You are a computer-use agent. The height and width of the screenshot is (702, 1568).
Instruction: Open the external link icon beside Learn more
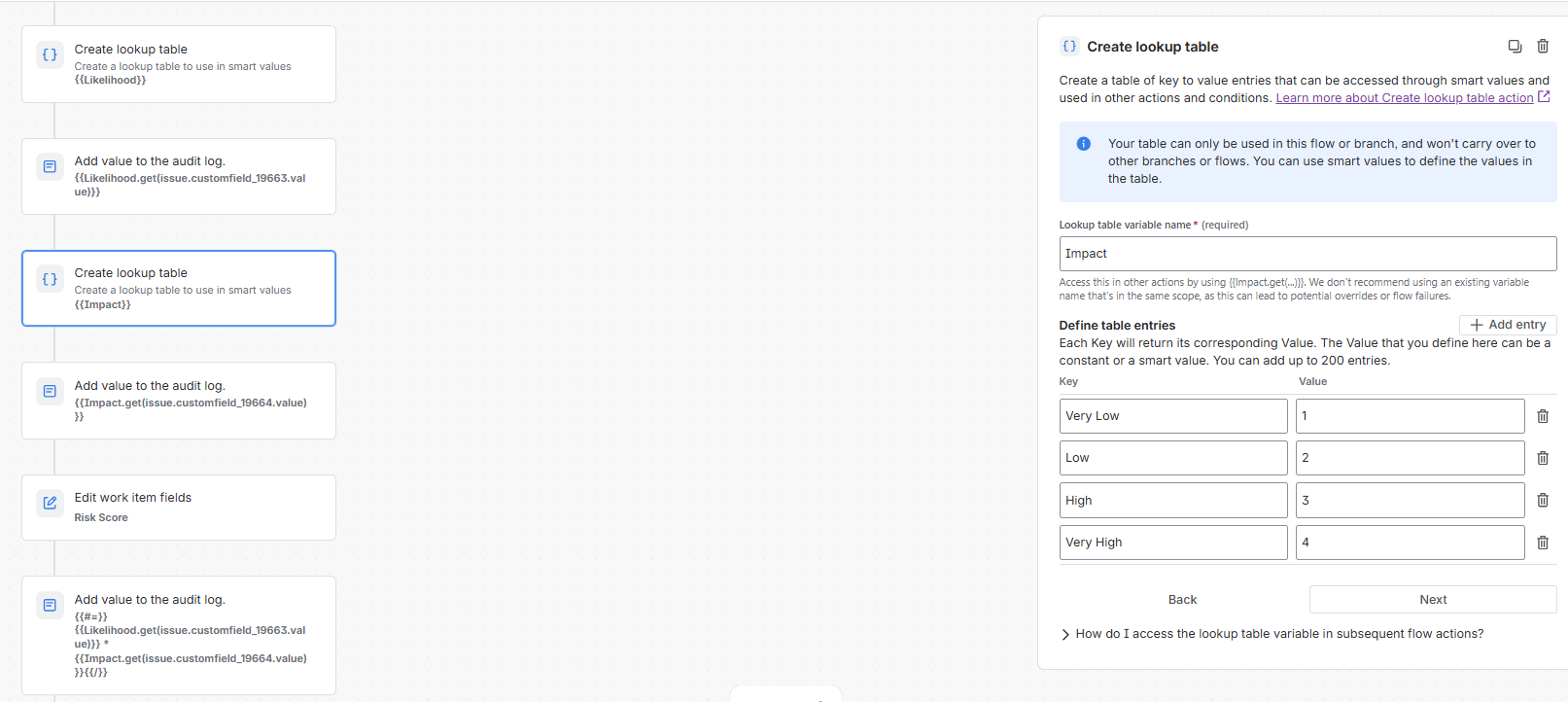click(x=1544, y=97)
